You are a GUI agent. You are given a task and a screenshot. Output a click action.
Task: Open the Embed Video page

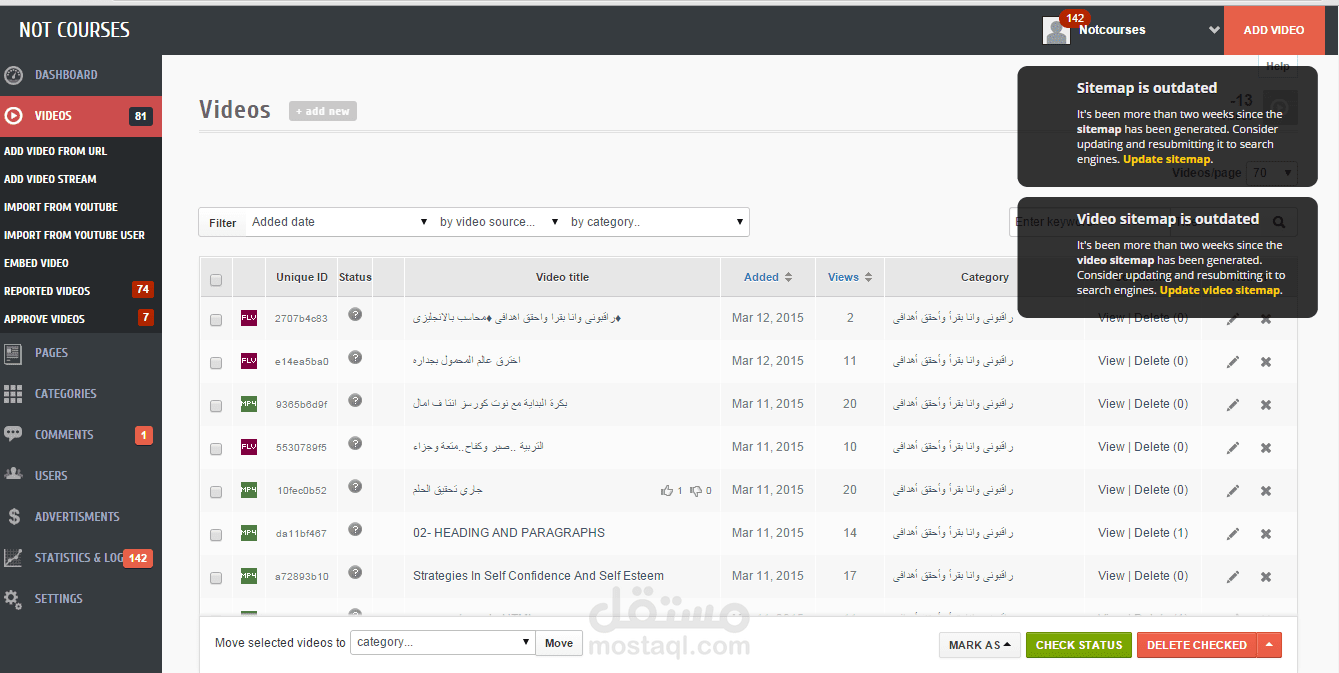[x=36, y=263]
